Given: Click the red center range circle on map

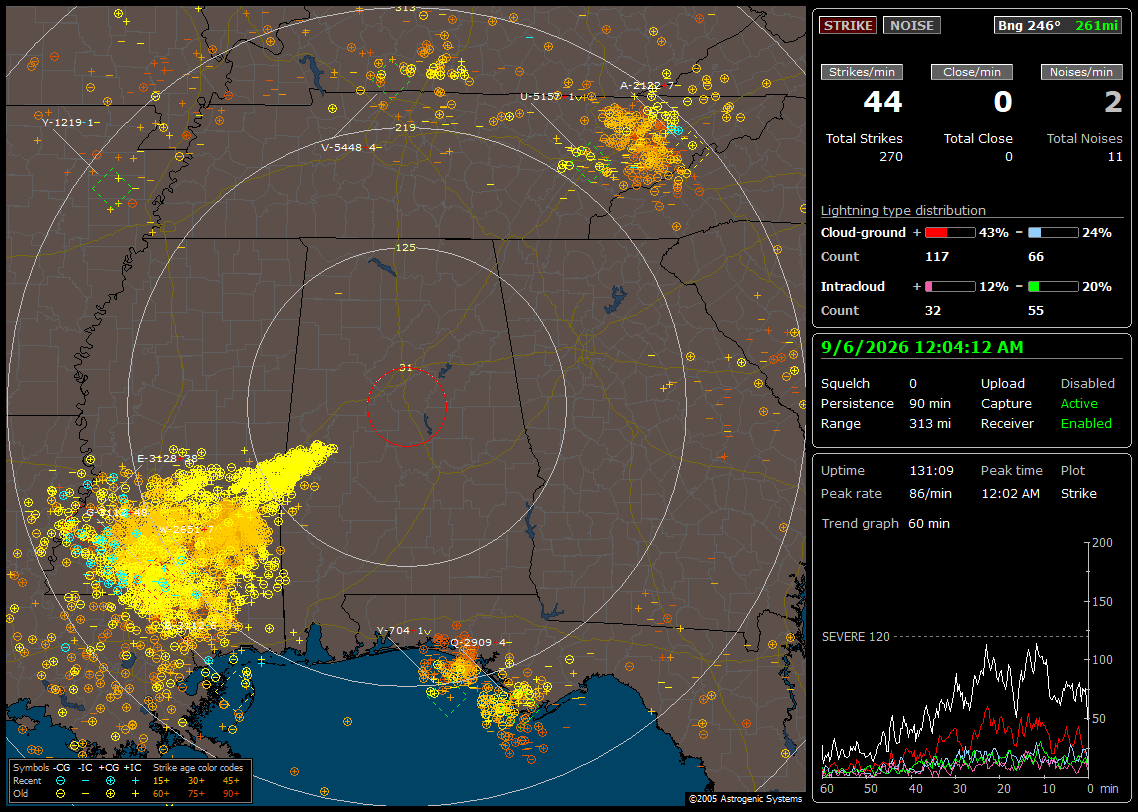Looking at the screenshot, I should 406,407.
